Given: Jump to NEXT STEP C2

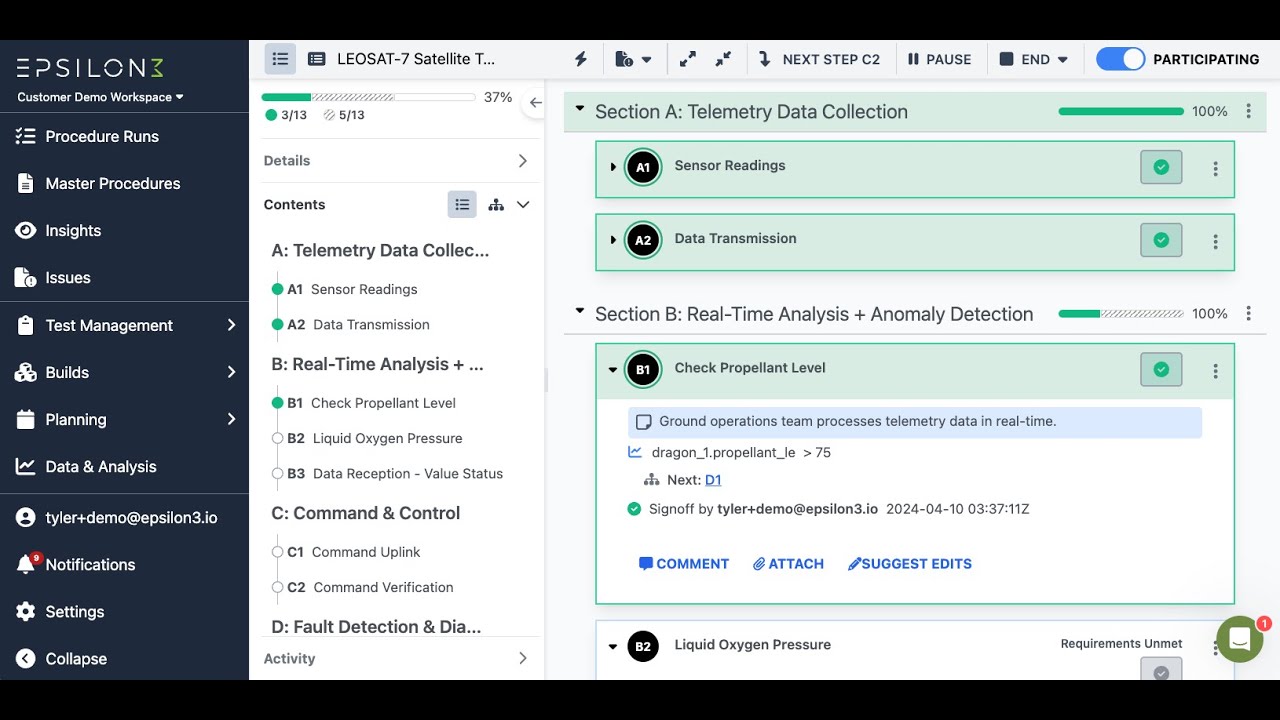Looking at the screenshot, I should point(820,59).
